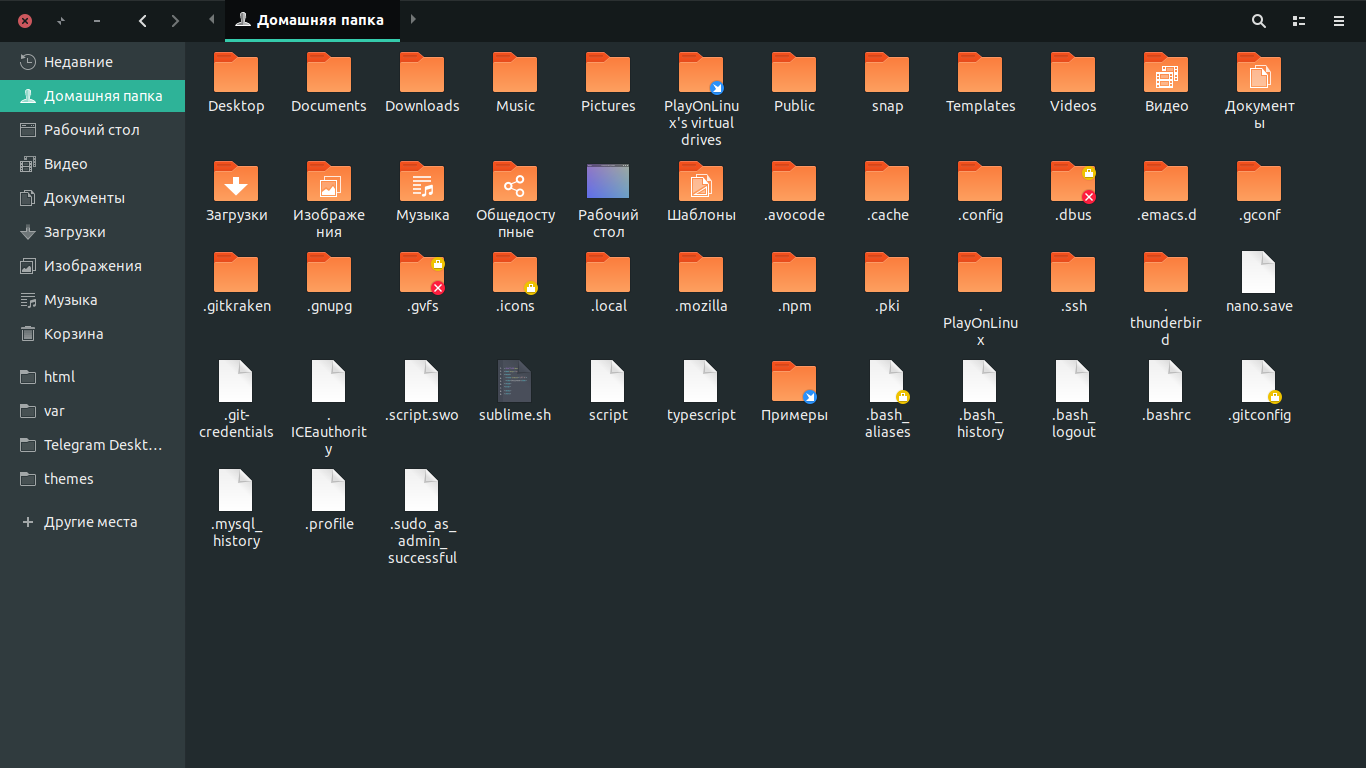Open Другие места in the sidebar
This screenshot has height=768, width=1366.
[92, 522]
